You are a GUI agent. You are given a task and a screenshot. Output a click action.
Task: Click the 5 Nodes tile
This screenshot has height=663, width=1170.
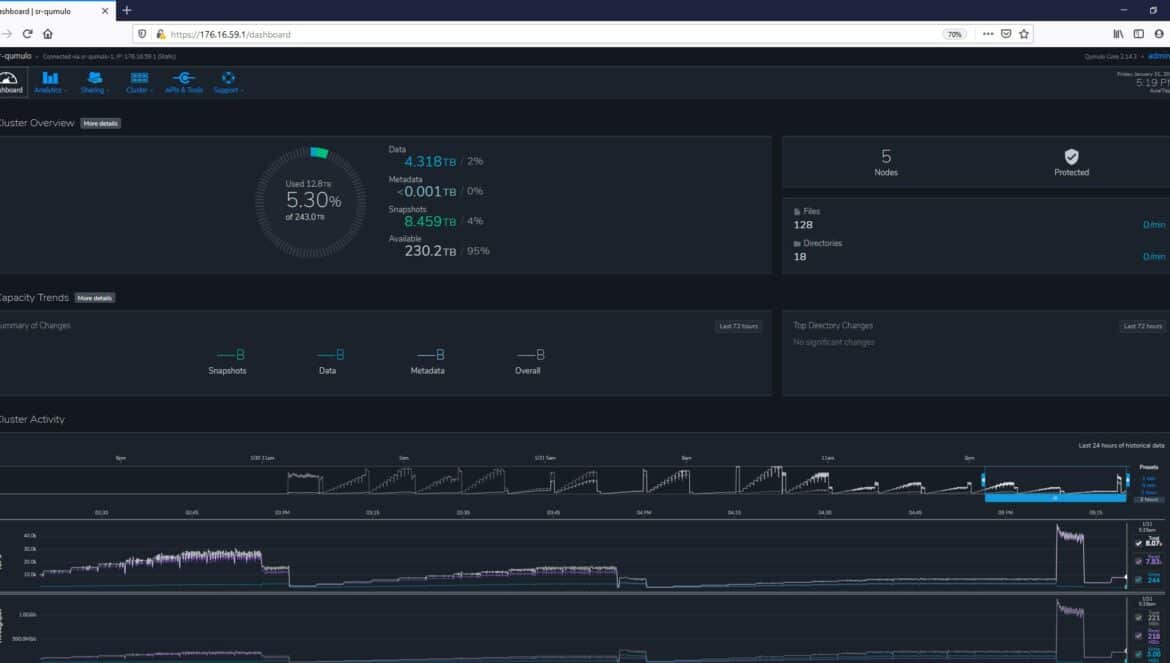[x=886, y=162]
